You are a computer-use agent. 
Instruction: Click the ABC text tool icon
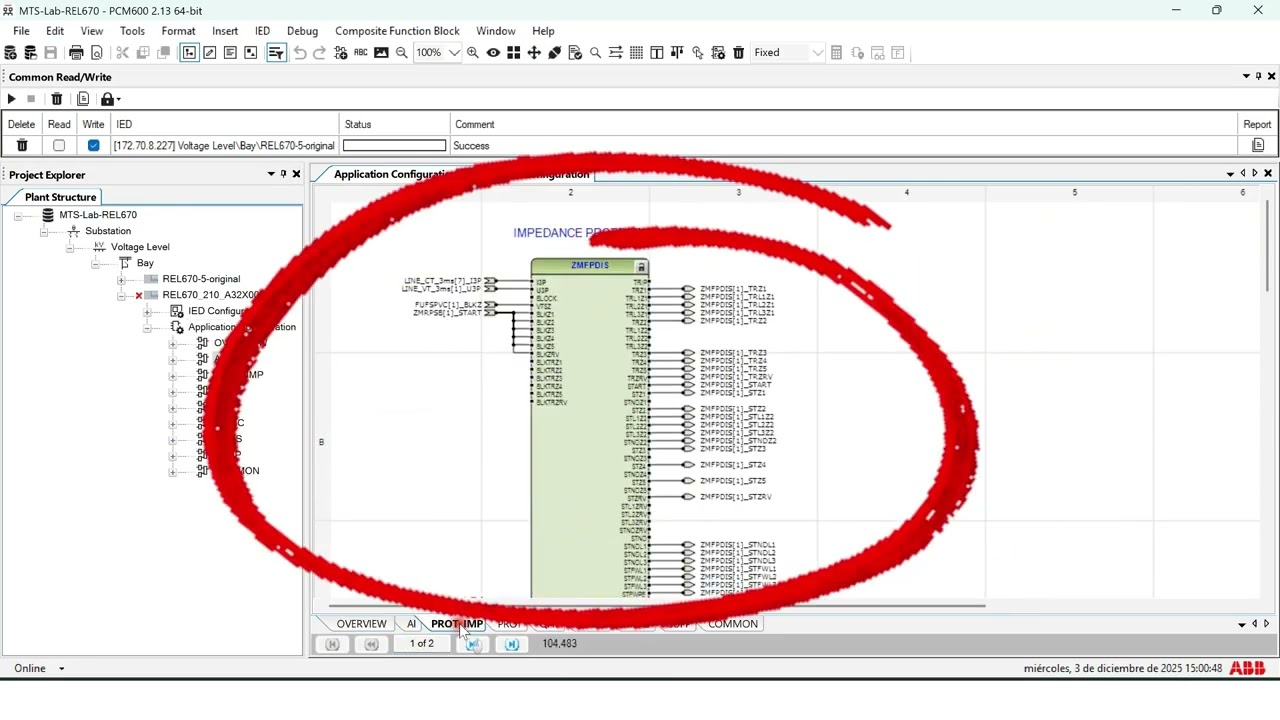tap(361, 53)
